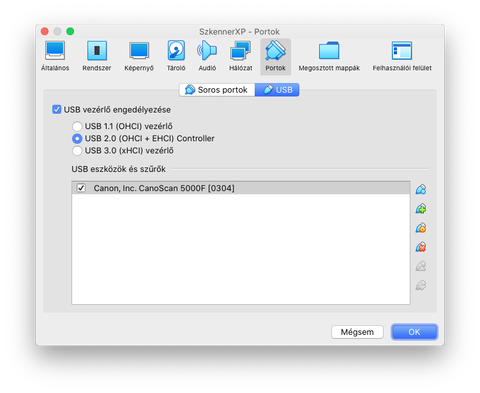Remove the selected USB filter

(421, 247)
